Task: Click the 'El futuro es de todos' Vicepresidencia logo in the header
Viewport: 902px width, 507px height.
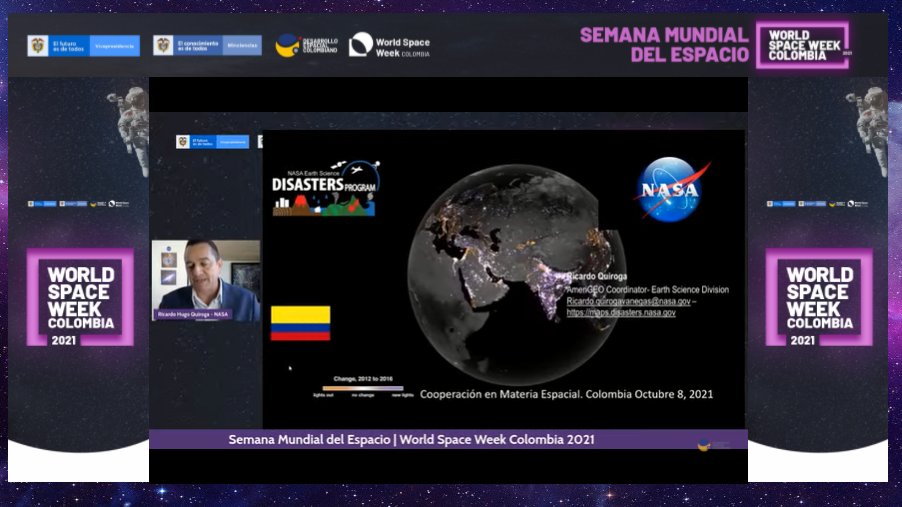Action: pos(83,45)
